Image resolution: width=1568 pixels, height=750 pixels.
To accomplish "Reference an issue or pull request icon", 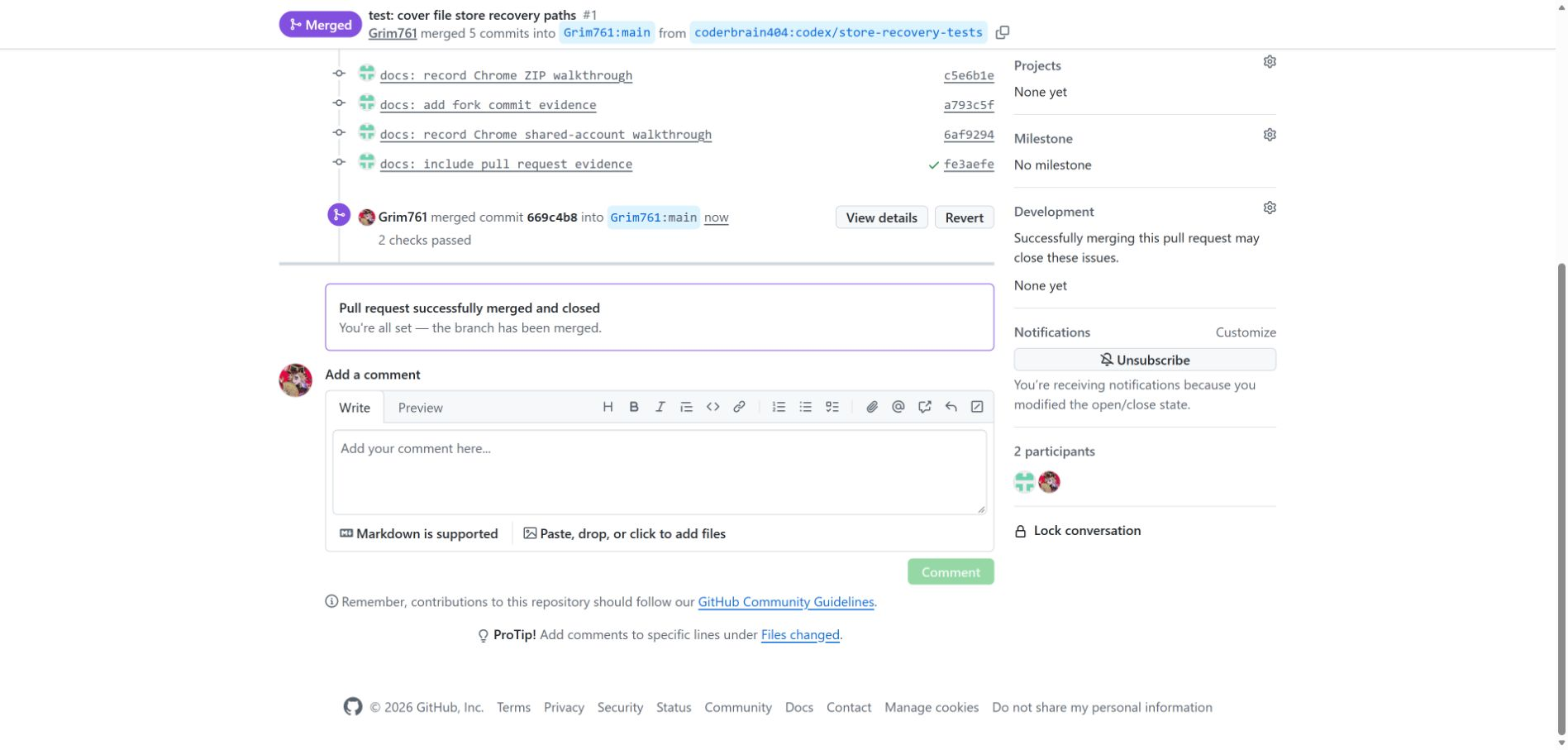I will pos(925,407).
